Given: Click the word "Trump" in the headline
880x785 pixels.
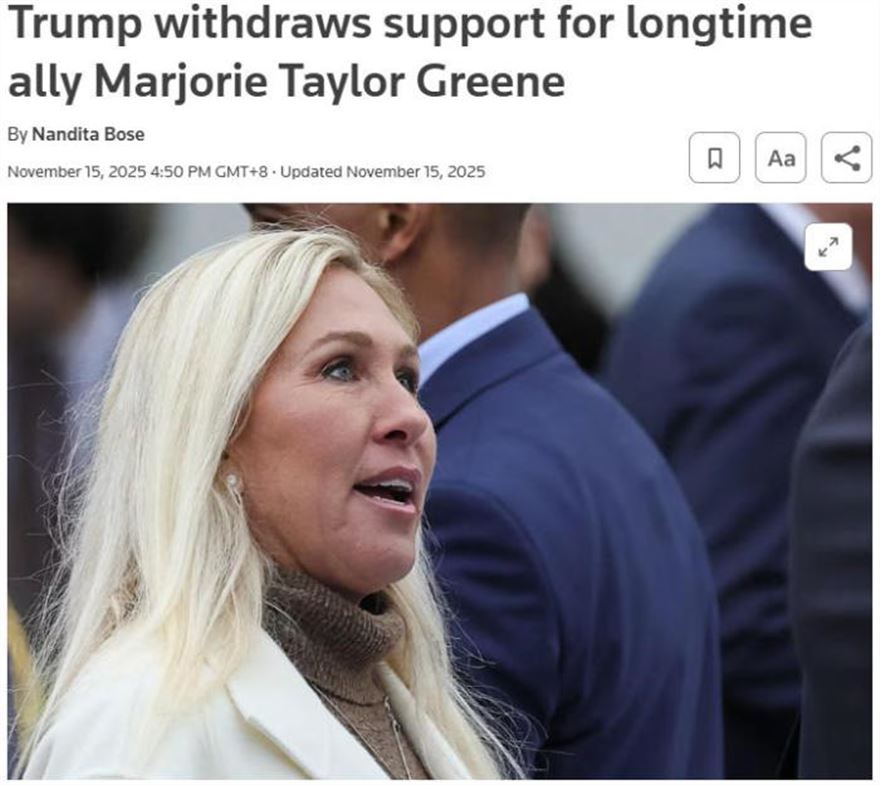Looking at the screenshot, I should pyautogui.click(x=75, y=25).
